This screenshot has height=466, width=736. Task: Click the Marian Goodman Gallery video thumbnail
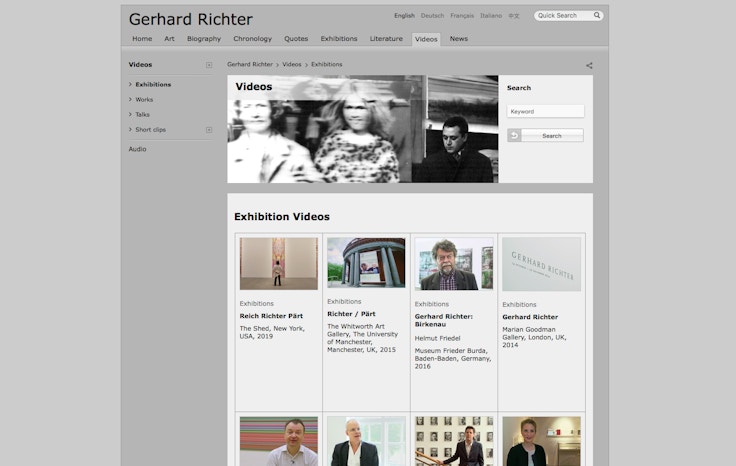coord(541,264)
